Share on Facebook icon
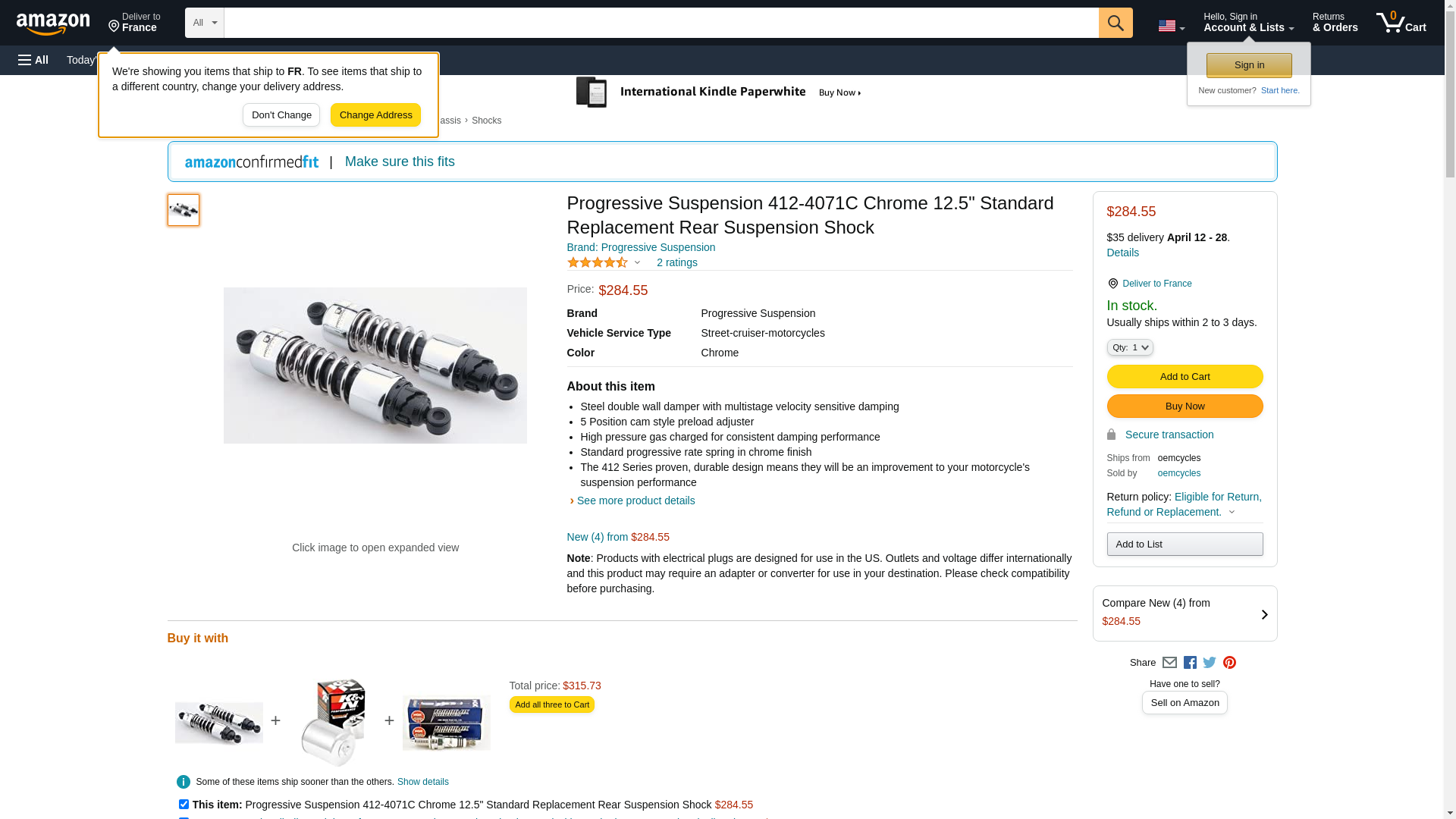Screen dimensions: 1456x819 pyautogui.click(x=1190, y=663)
